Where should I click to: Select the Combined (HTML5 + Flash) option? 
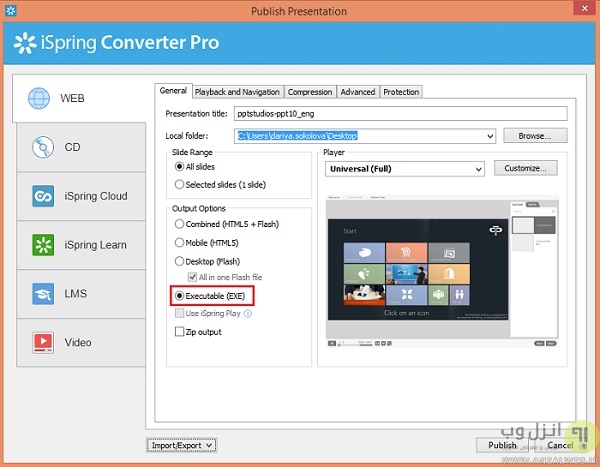point(180,225)
